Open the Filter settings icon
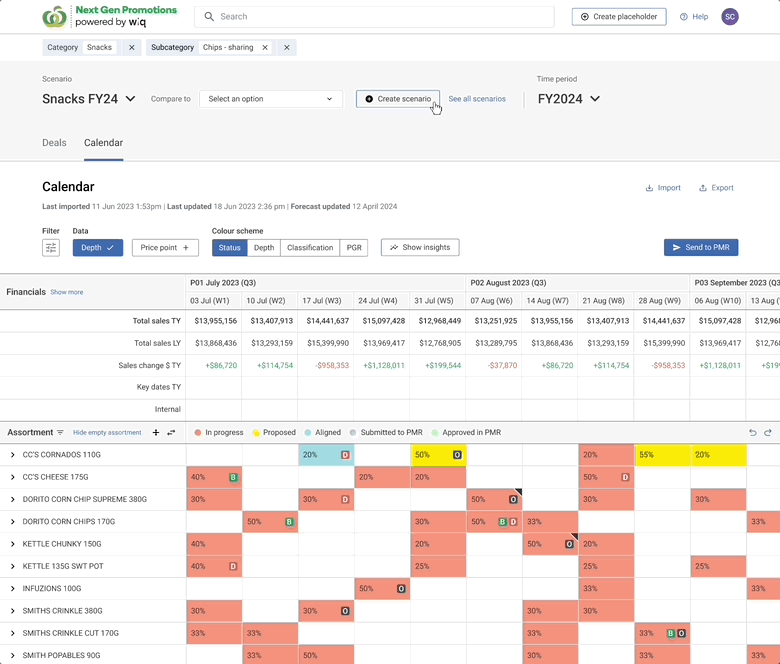The image size is (780, 664). [x=51, y=247]
